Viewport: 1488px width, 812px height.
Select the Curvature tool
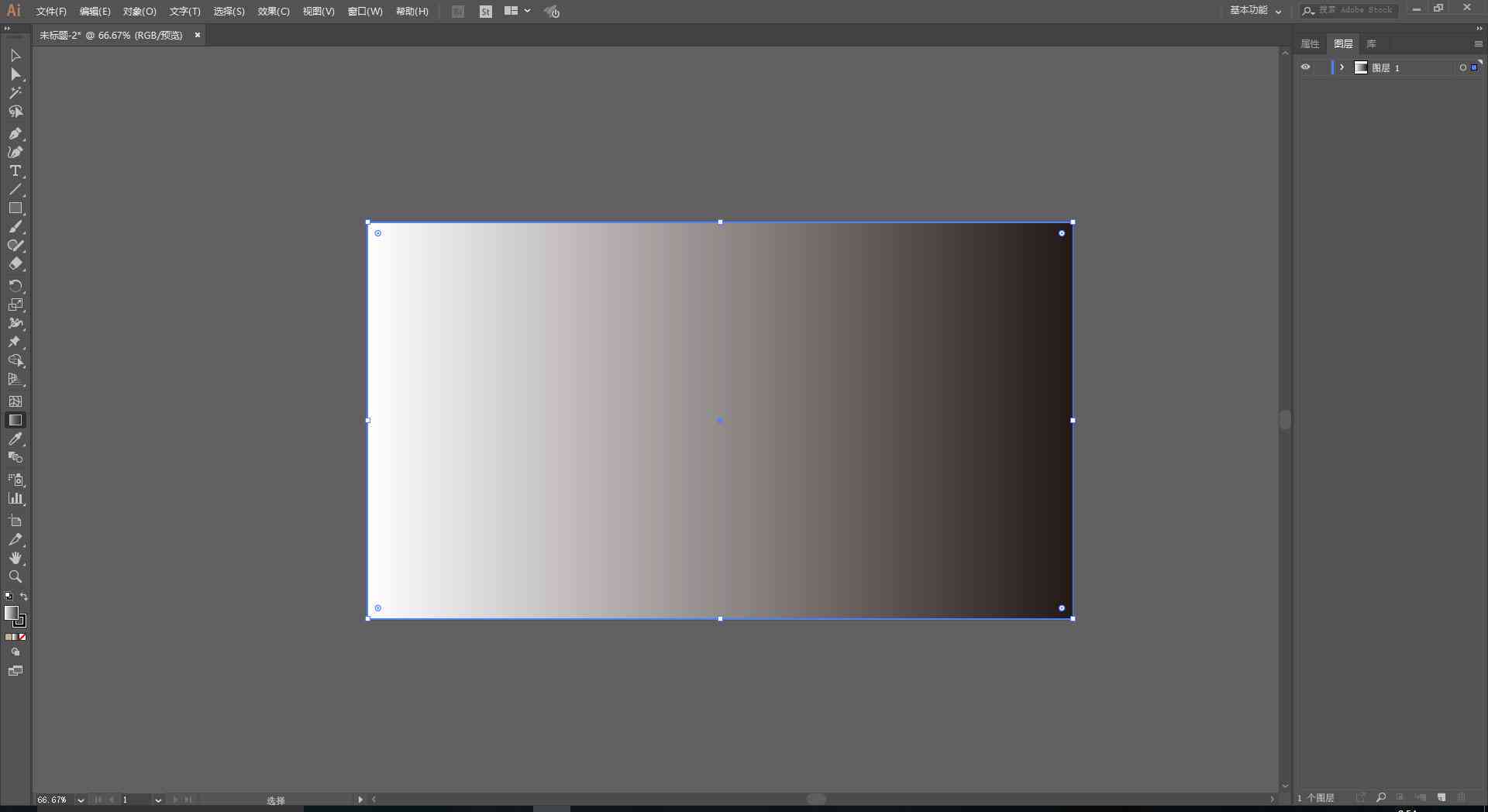pos(15,153)
